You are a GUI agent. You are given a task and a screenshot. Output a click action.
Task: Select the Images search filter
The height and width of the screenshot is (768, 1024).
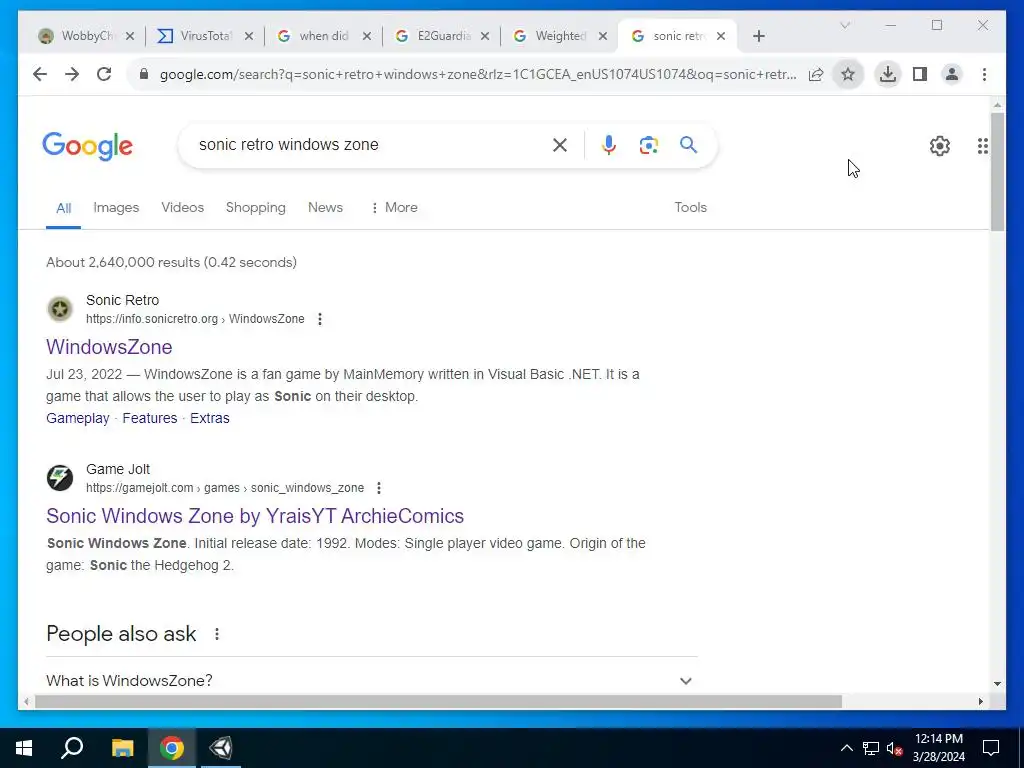pyautogui.click(x=116, y=208)
